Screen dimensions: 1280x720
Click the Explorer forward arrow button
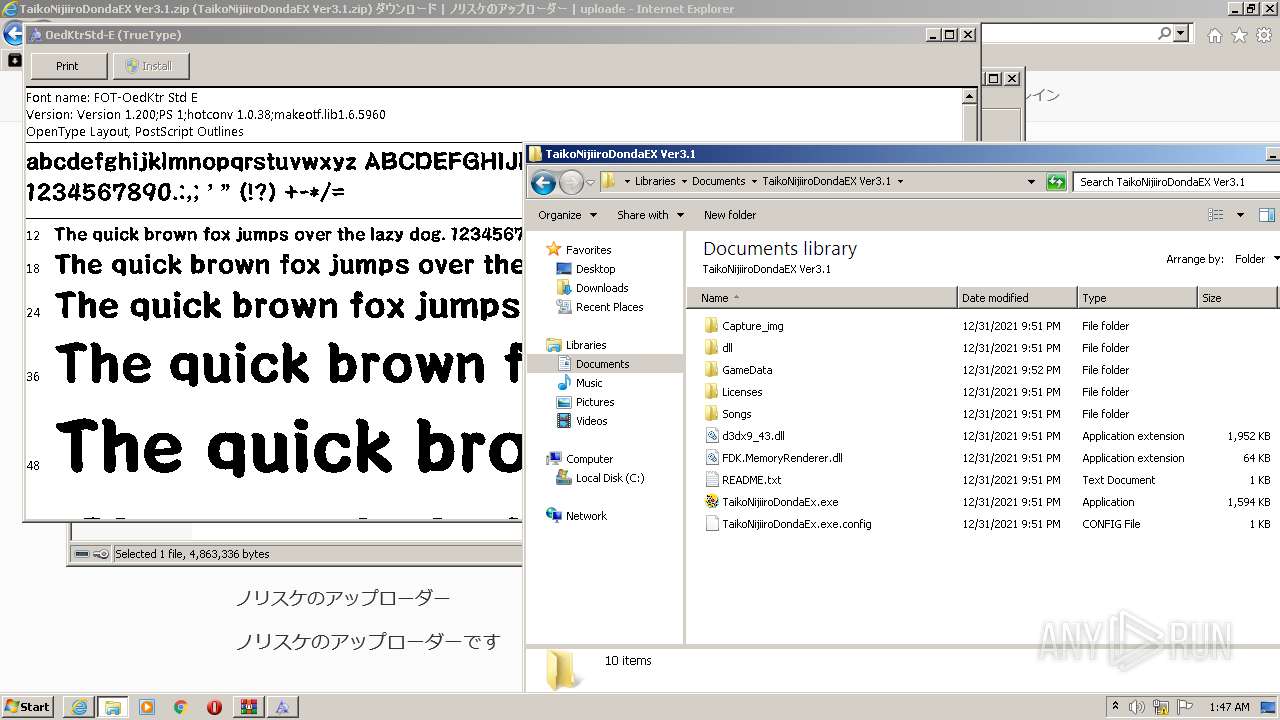(571, 182)
